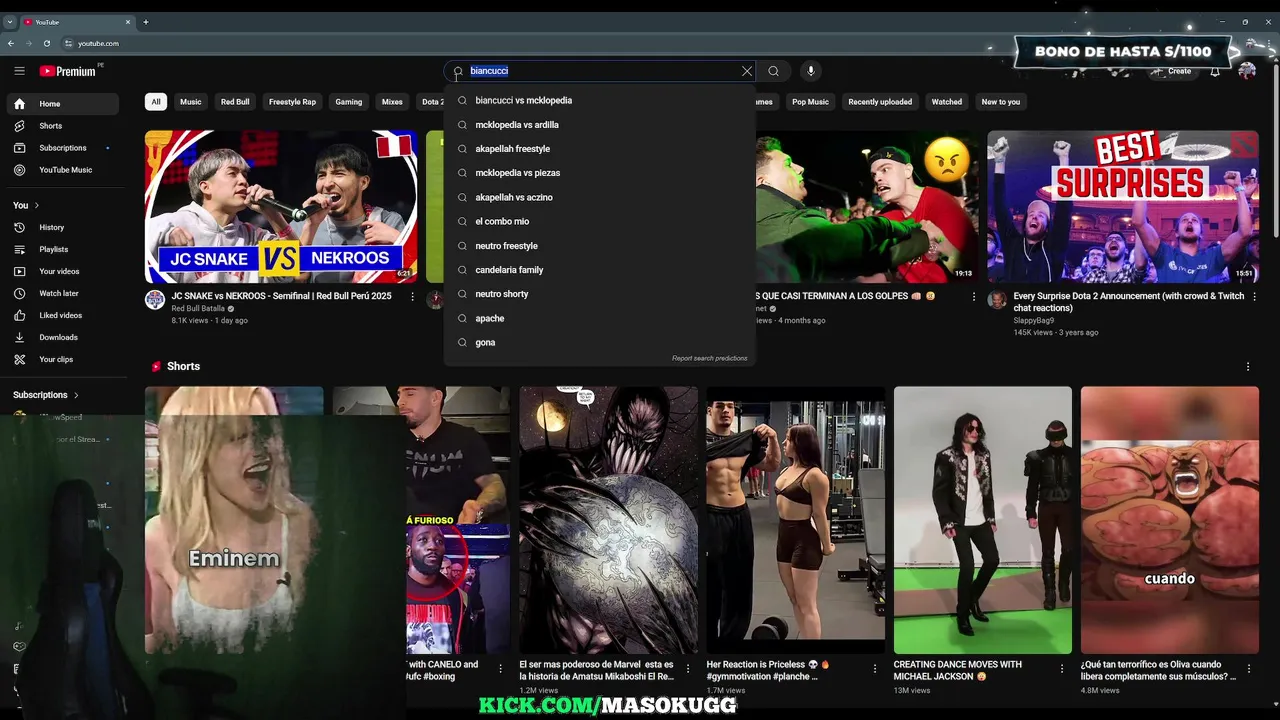
Task: Click the YouTube Premium logo
Action: pyautogui.click(x=68, y=71)
